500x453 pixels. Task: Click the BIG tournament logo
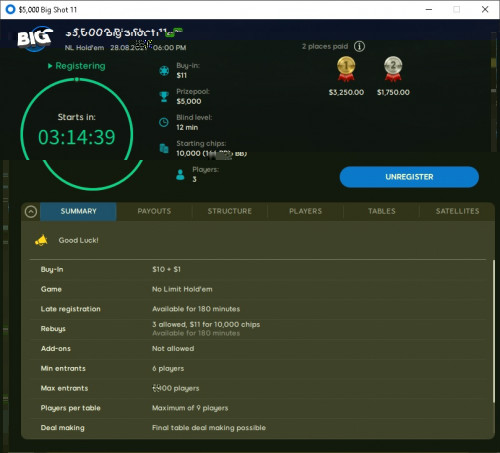pos(35,39)
